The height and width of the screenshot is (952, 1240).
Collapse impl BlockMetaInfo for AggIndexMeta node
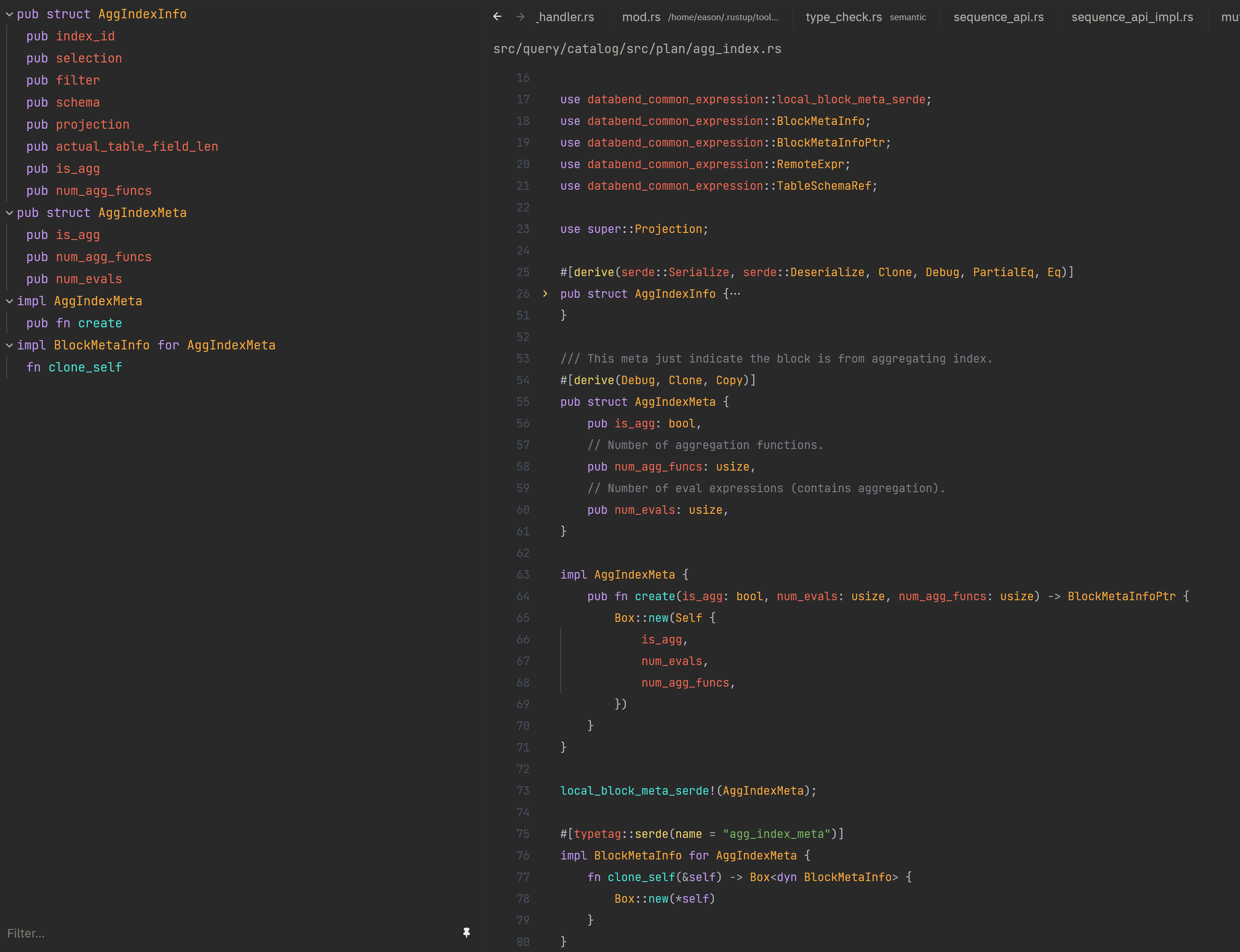coord(10,345)
